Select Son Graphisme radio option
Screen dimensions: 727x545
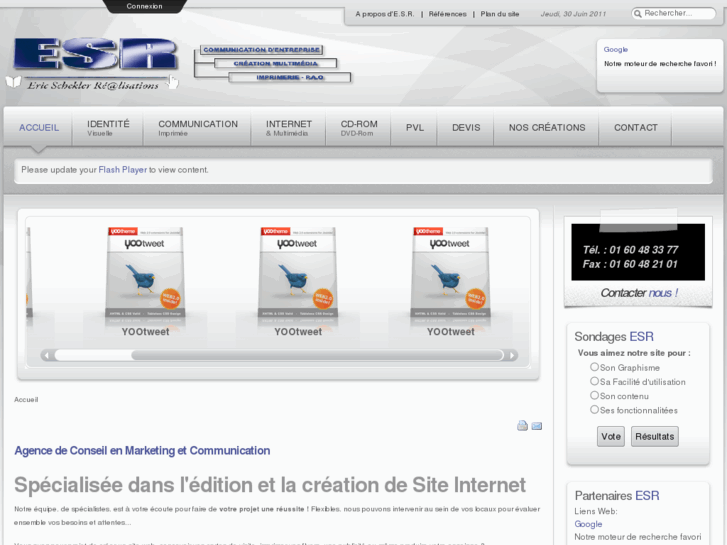pos(594,367)
